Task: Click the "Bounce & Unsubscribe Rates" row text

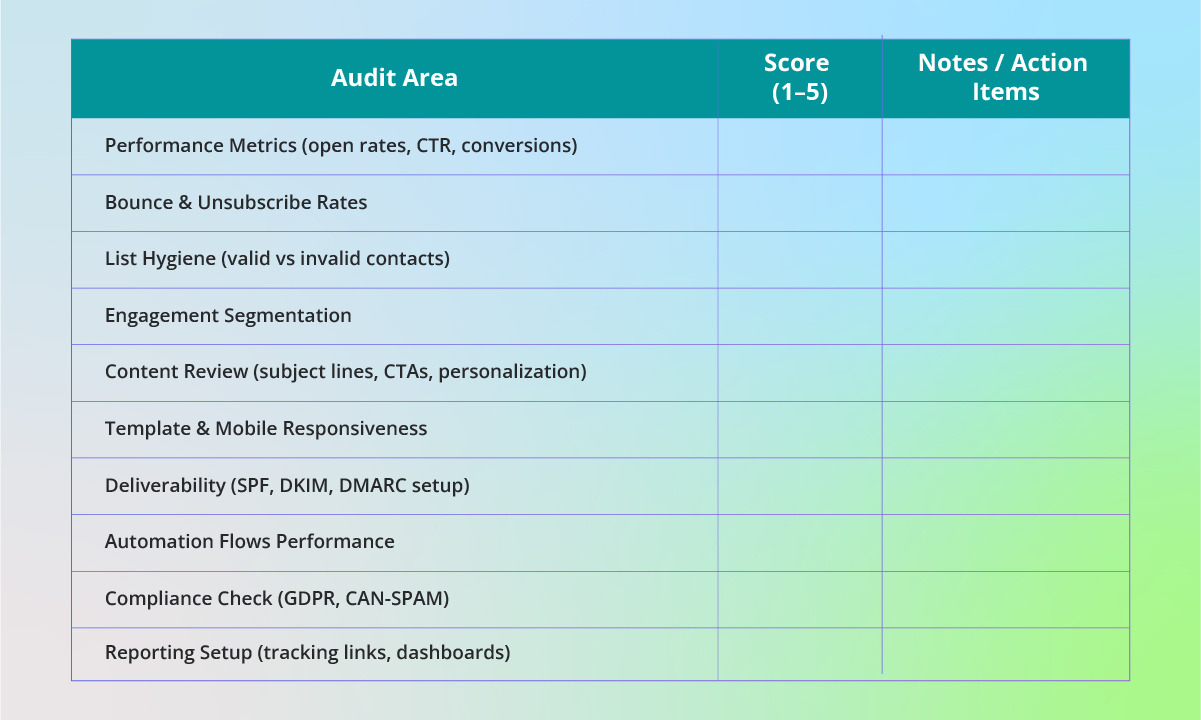Action: 236,203
